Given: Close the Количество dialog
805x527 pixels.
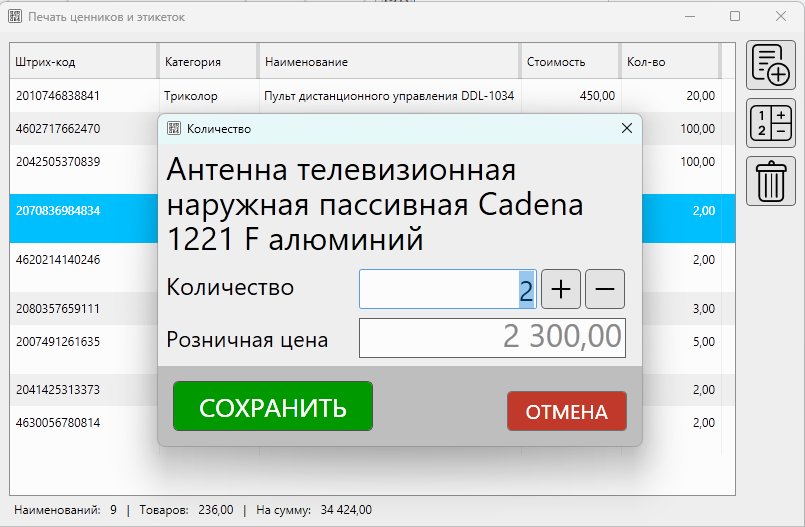Looking at the screenshot, I should 627,128.
